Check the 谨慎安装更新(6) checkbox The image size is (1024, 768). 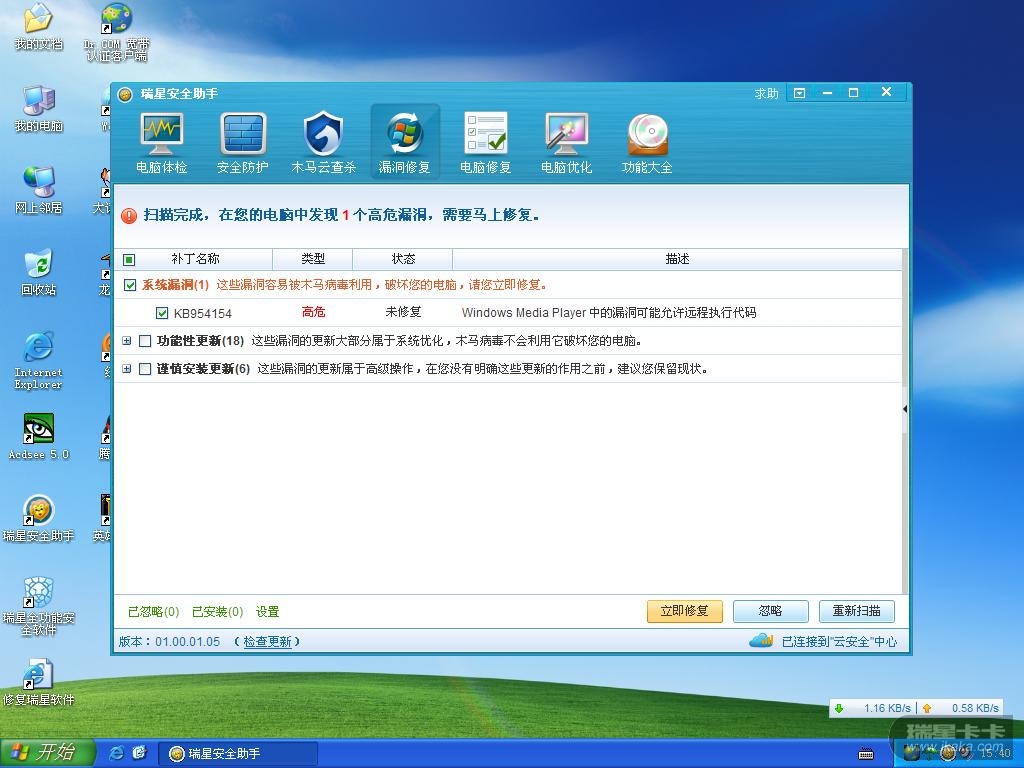pos(145,369)
